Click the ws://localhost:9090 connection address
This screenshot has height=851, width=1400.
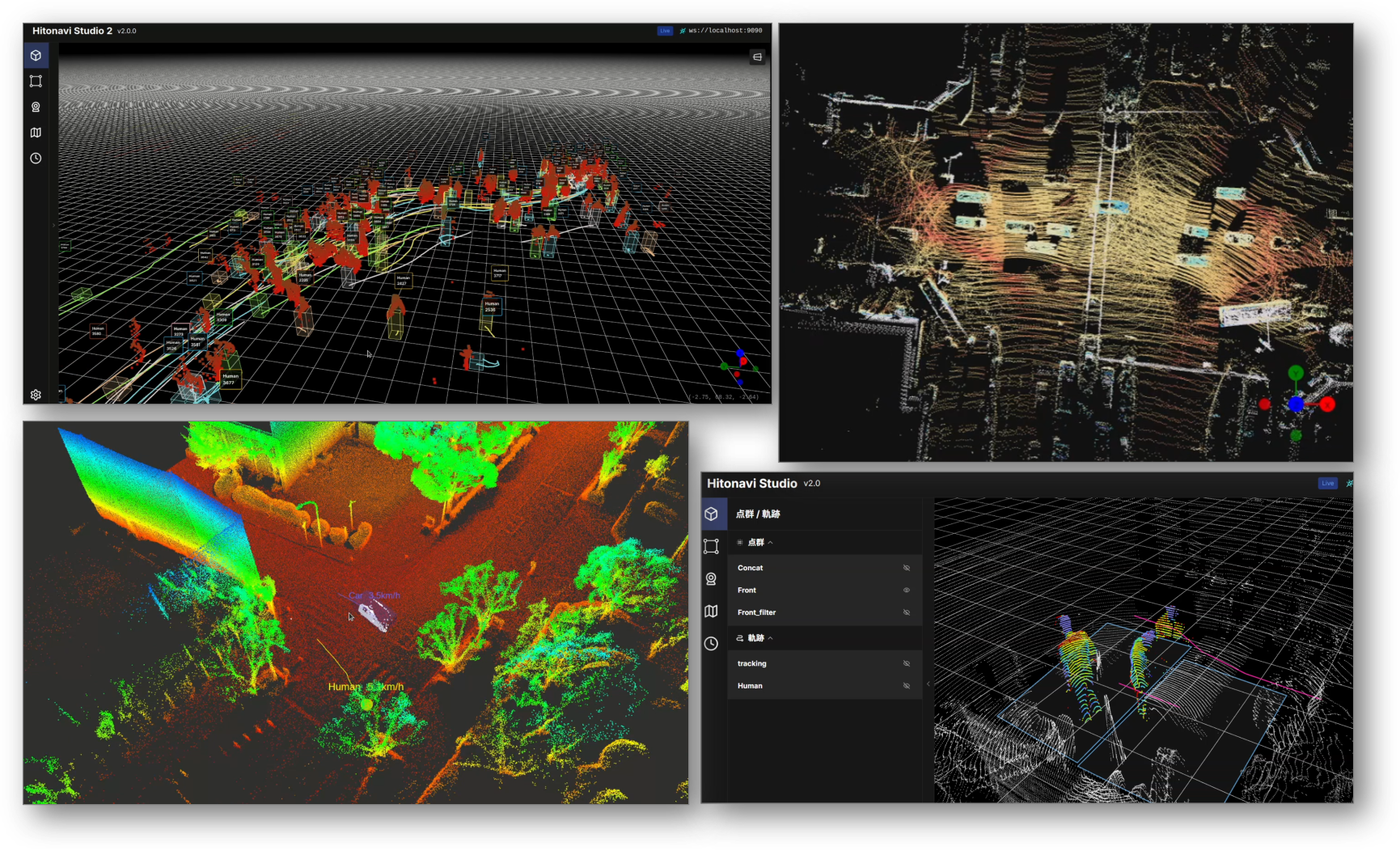point(725,31)
